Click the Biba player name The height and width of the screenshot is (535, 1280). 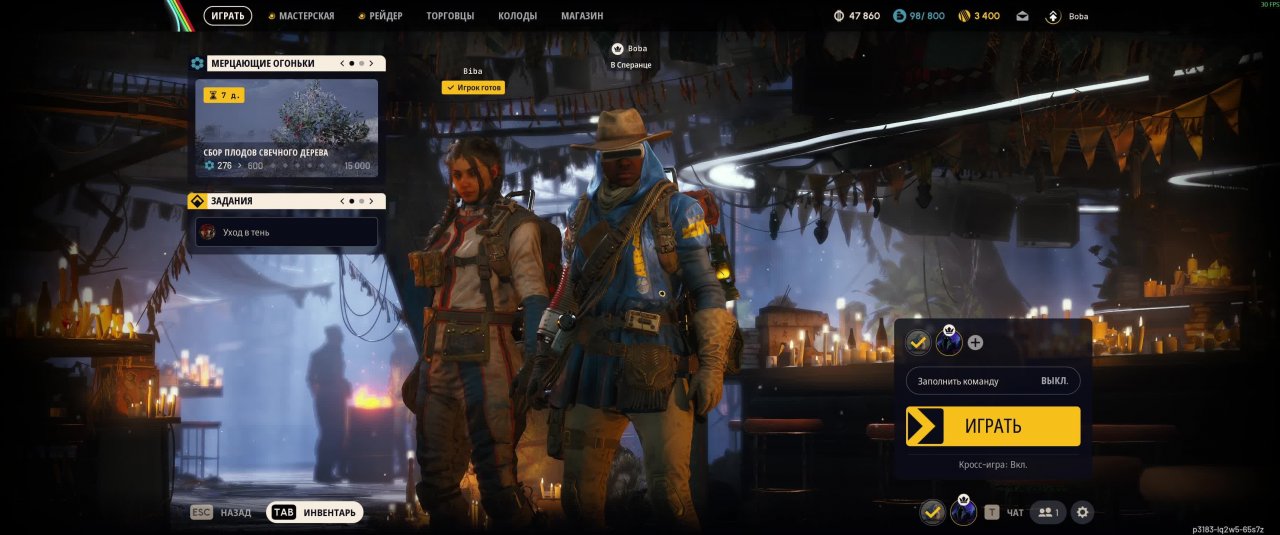point(473,71)
